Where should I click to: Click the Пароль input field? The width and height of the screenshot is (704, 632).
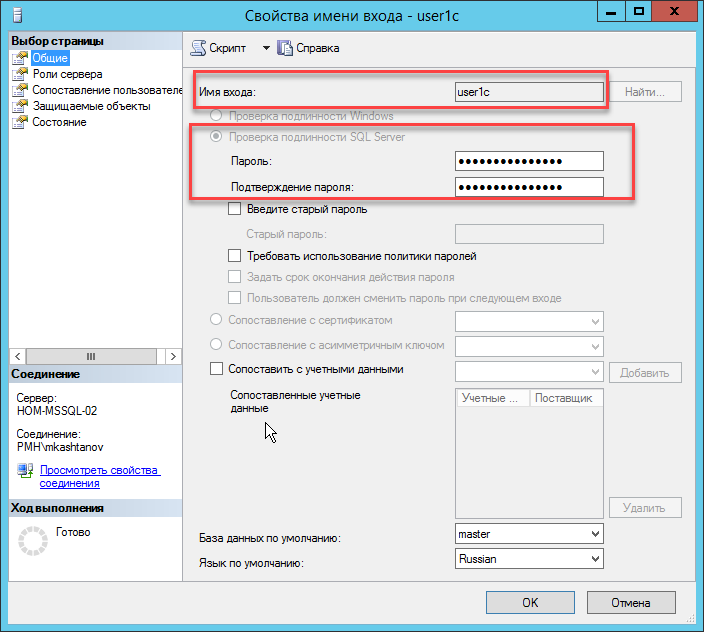pos(529,161)
